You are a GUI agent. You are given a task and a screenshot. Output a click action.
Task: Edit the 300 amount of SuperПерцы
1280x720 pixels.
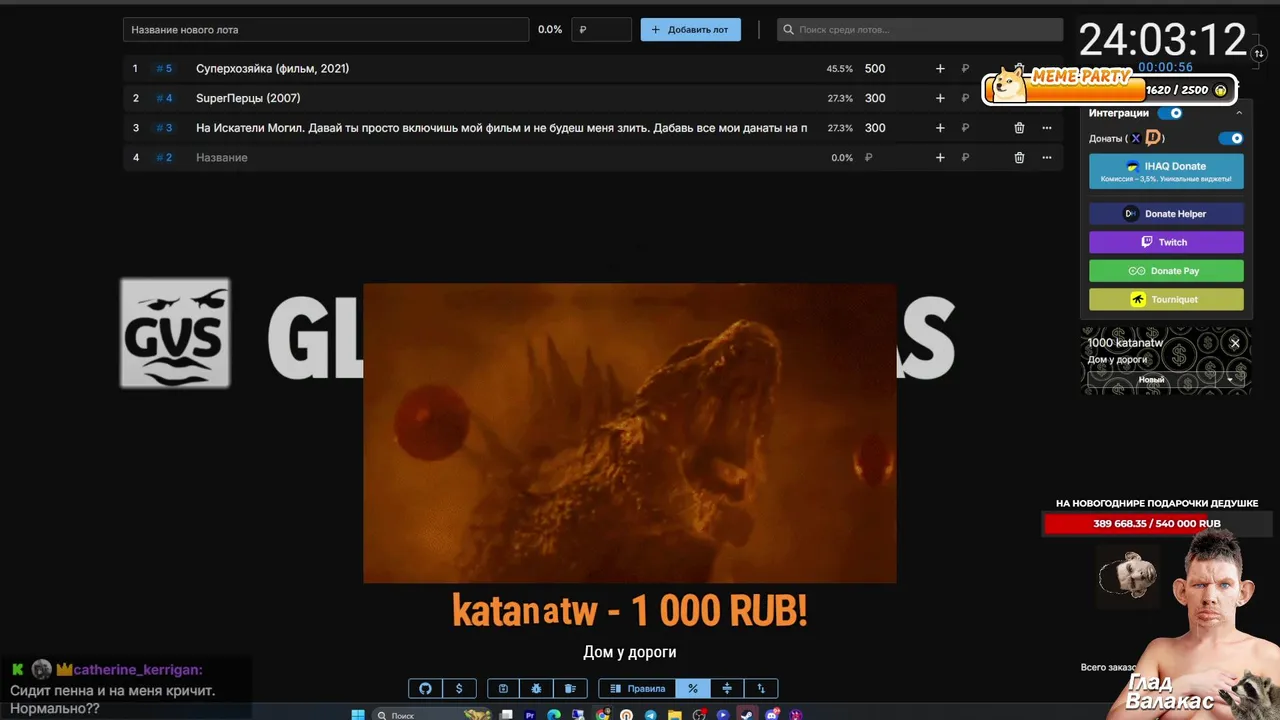(x=875, y=98)
